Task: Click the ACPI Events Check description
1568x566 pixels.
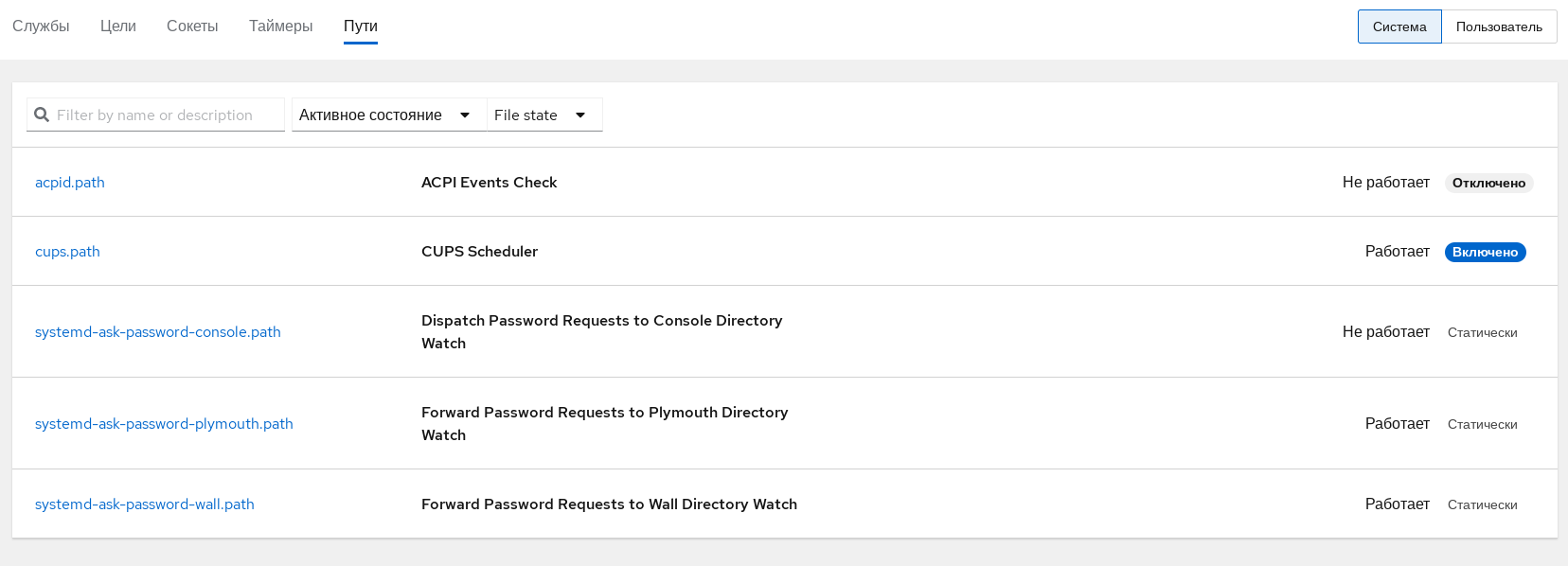Action: [489, 183]
